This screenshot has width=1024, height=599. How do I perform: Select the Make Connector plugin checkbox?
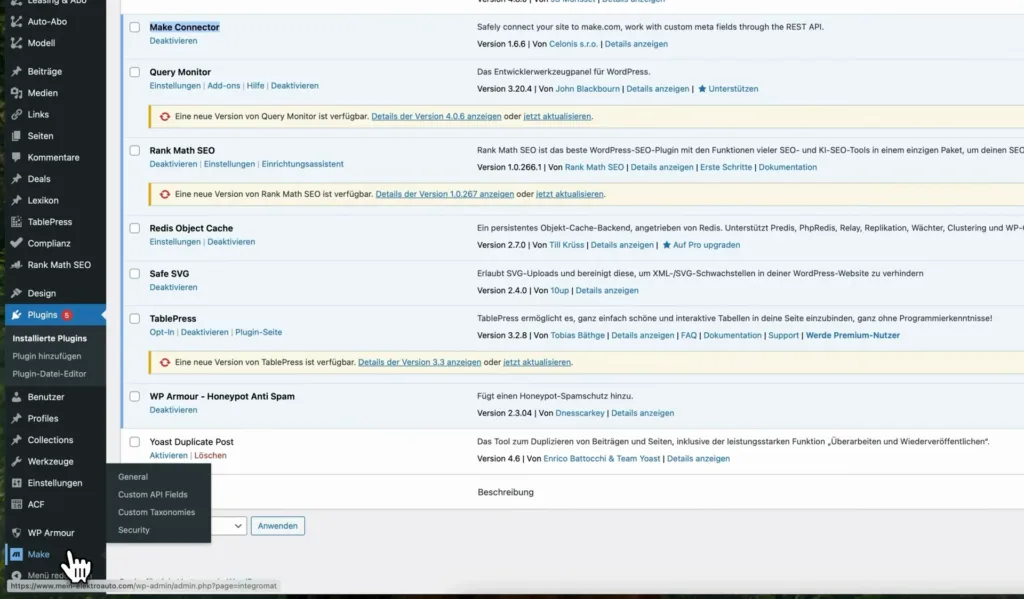pos(135,27)
